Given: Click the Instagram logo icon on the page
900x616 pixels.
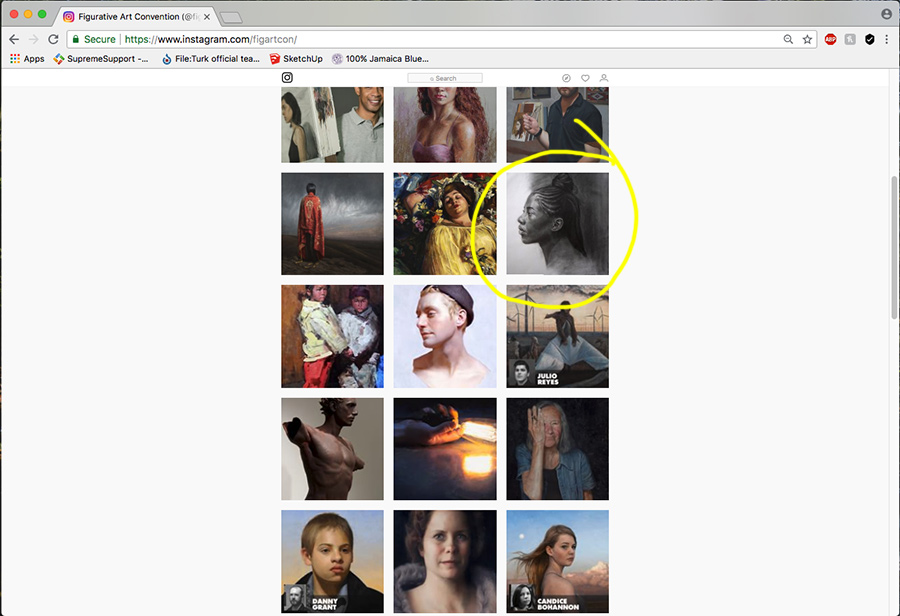Looking at the screenshot, I should pyautogui.click(x=287, y=78).
